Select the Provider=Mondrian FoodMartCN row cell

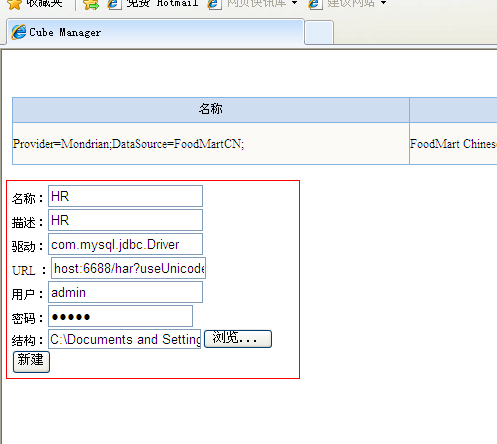[x=211, y=144]
